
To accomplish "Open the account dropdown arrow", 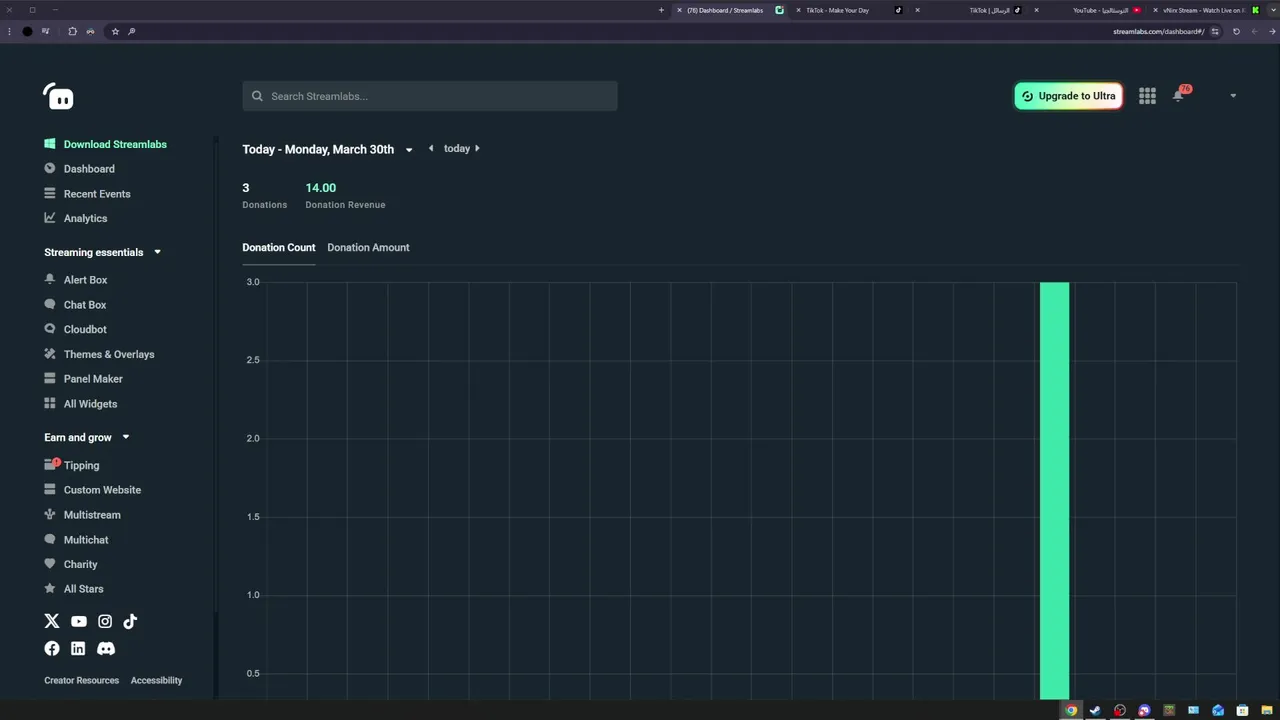I will click(1233, 96).
